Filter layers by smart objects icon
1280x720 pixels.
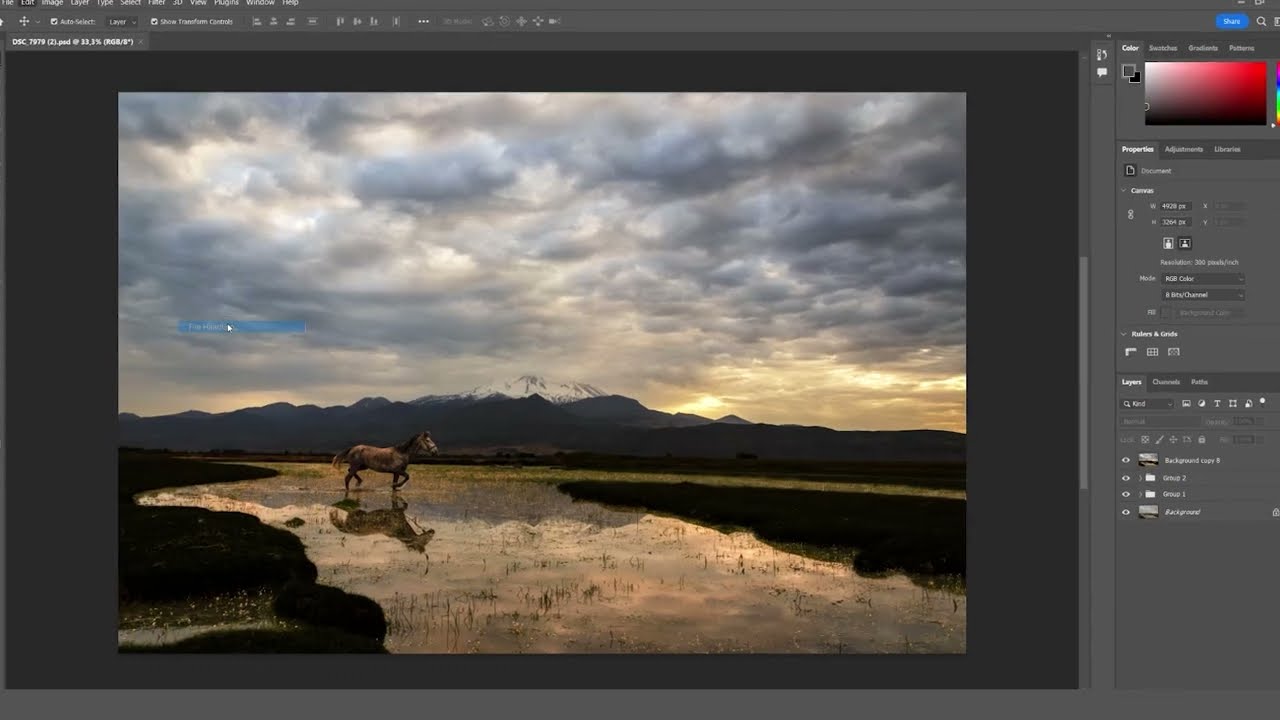[1248, 403]
